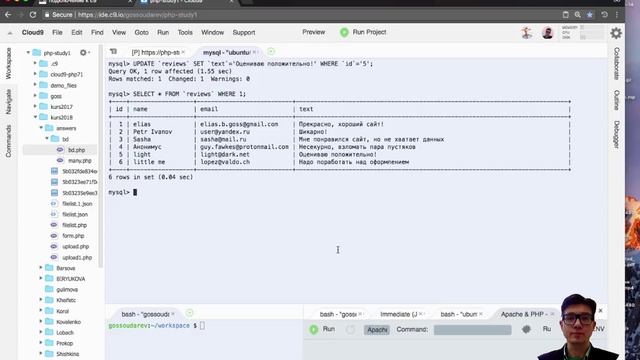Open the Edit menu
The width and height of the screenshot is (640, 360).
[77, 32]
